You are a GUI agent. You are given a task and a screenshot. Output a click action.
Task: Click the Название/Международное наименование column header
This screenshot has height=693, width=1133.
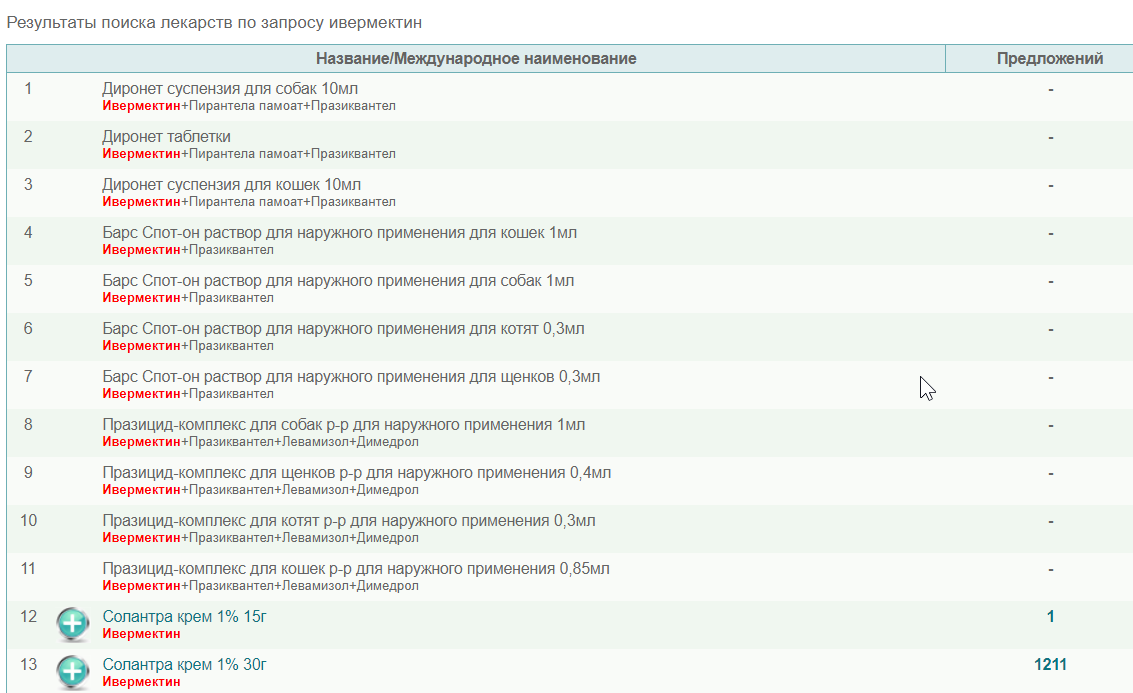[x=476, y=59]
